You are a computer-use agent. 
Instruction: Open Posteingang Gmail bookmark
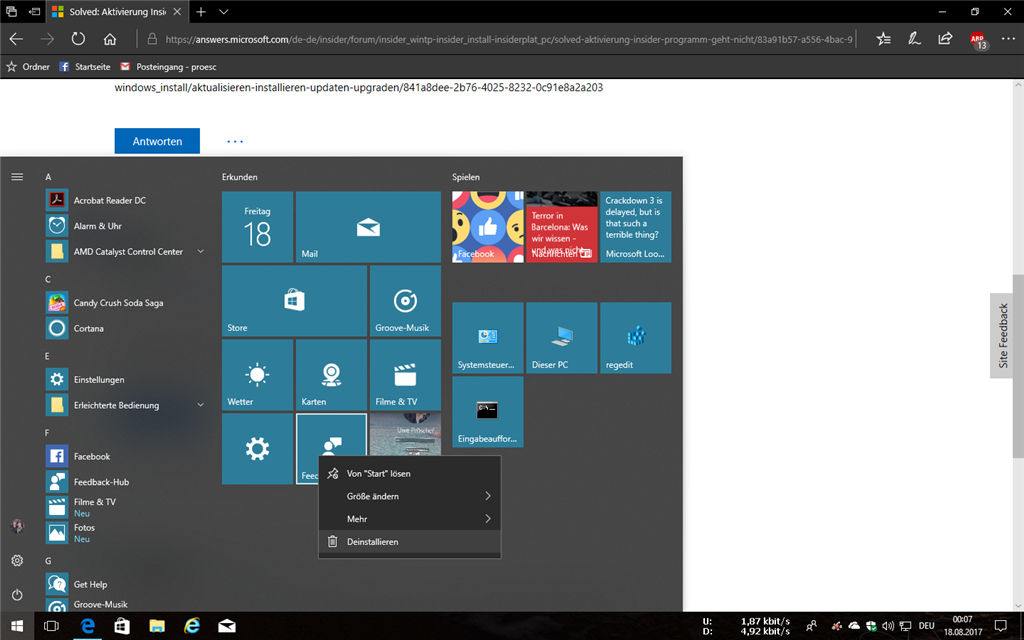click(168, 67)
